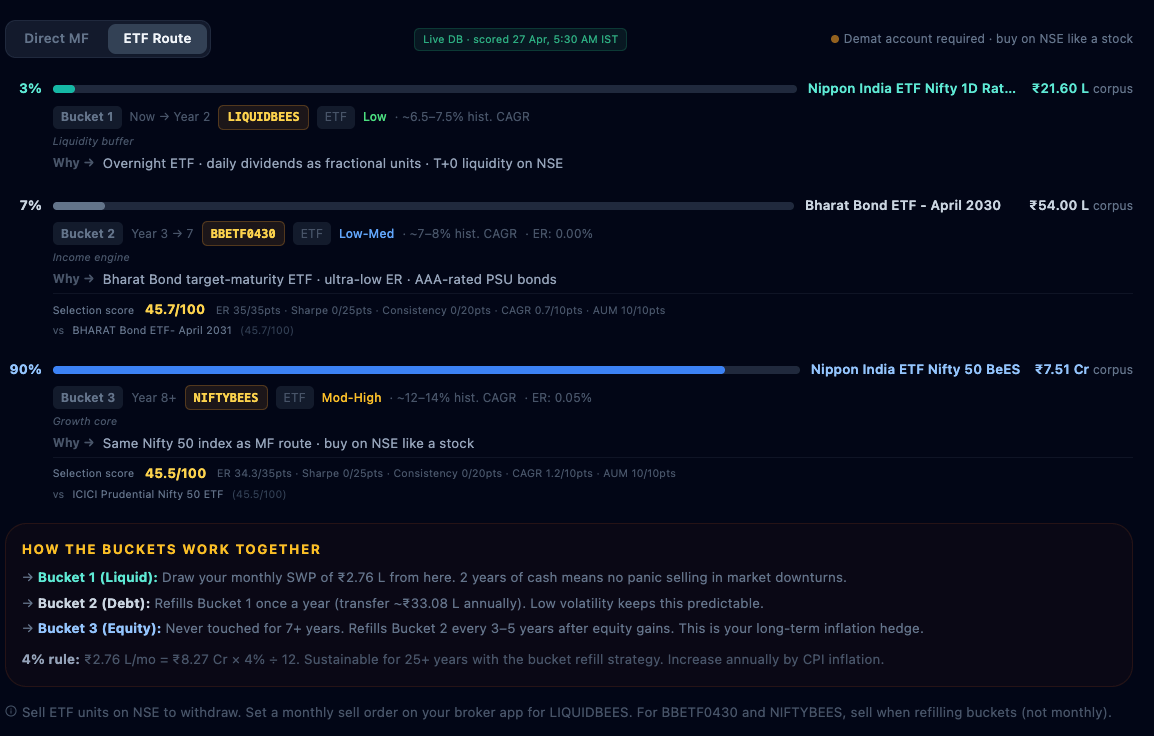Click the orange demat account indicator dot
Screen dimensions: 1154x736
[x=835, y=39]
